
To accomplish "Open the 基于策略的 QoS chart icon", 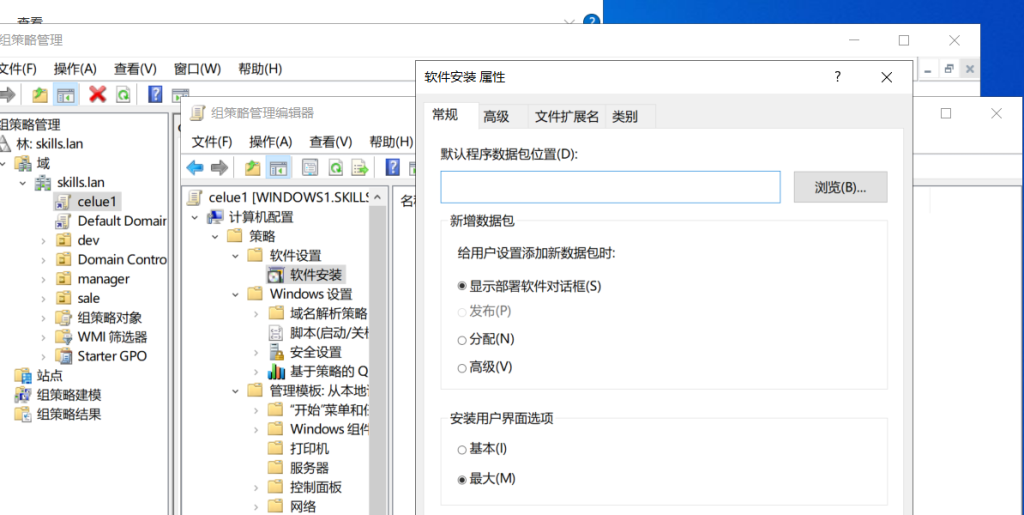I will (276, 371).
